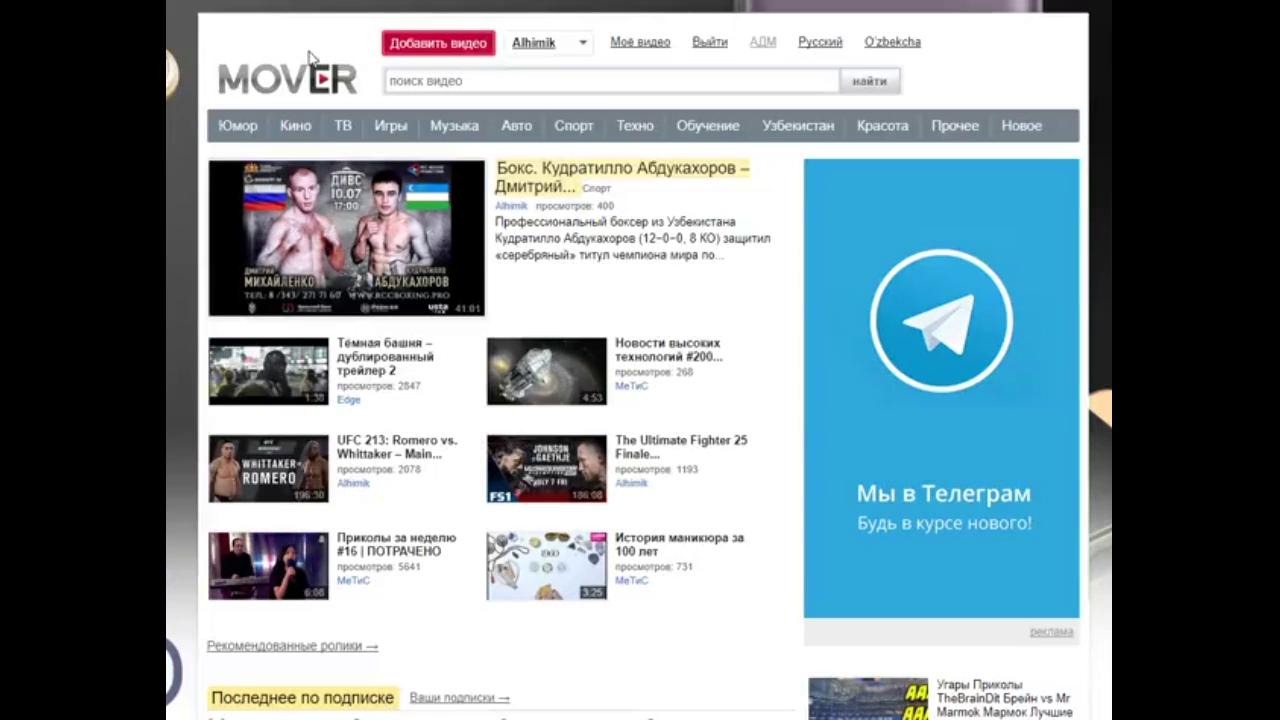Click the Рекомендованные ролики link
This screenshot has height=720, width=1280.
tap(292, 646)
